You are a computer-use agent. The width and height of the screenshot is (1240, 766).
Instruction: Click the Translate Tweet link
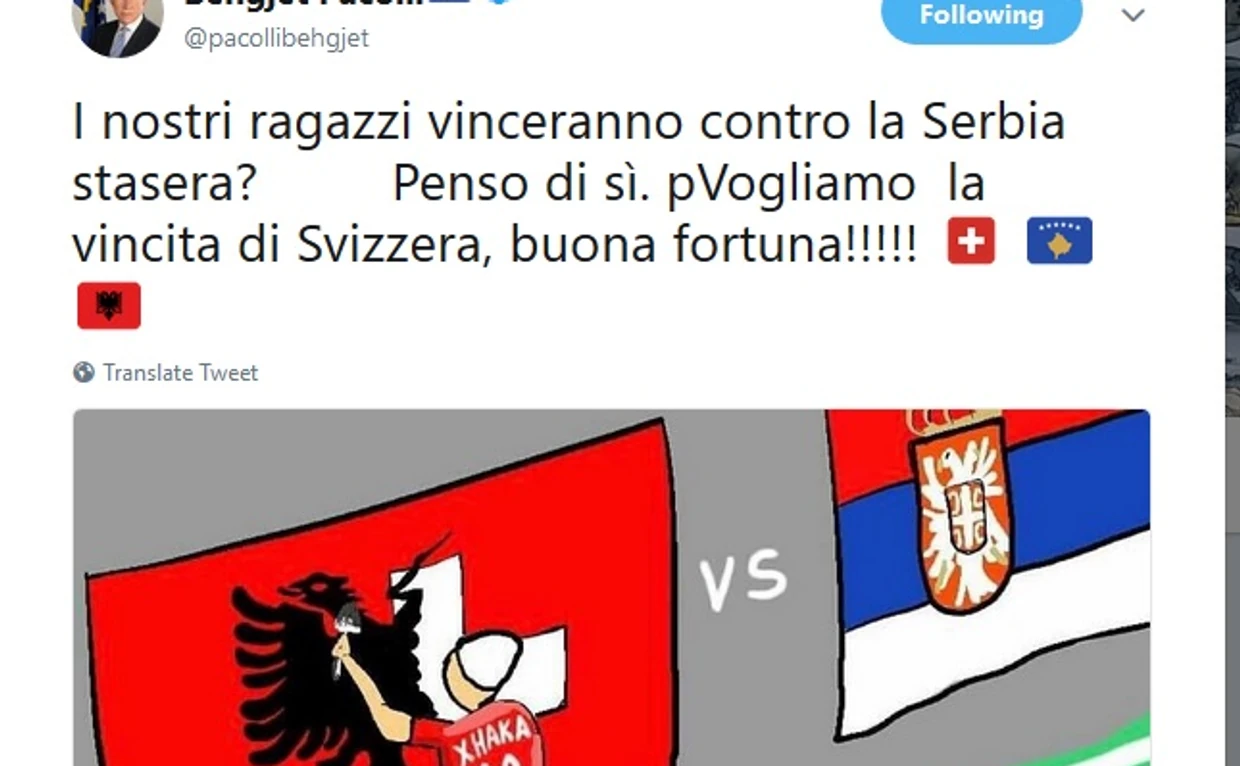[x=180, y=373]
